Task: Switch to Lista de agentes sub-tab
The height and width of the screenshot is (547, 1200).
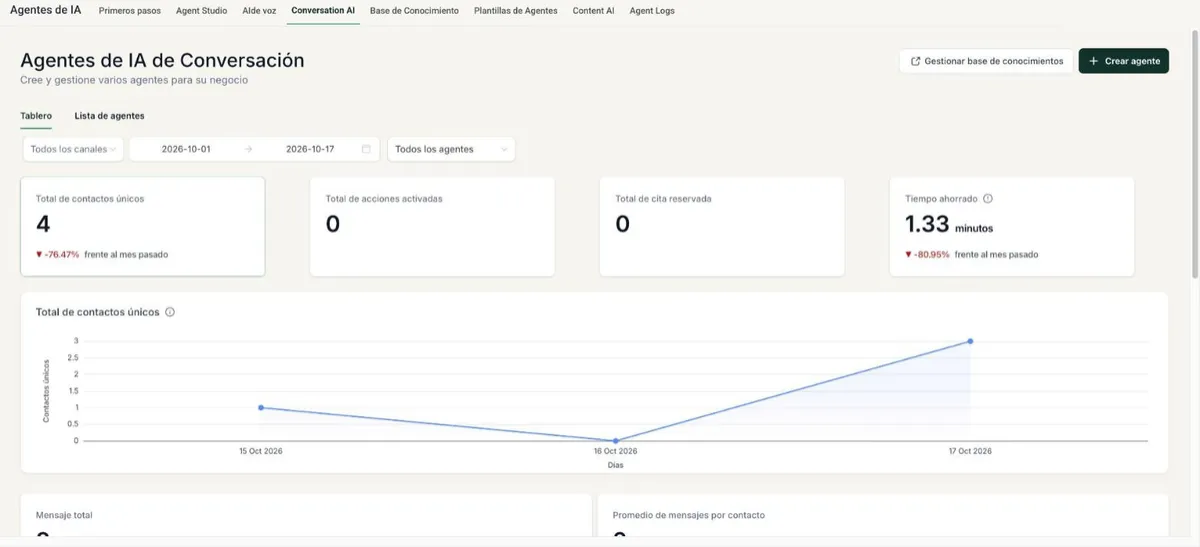Action: tap(109, 116)
